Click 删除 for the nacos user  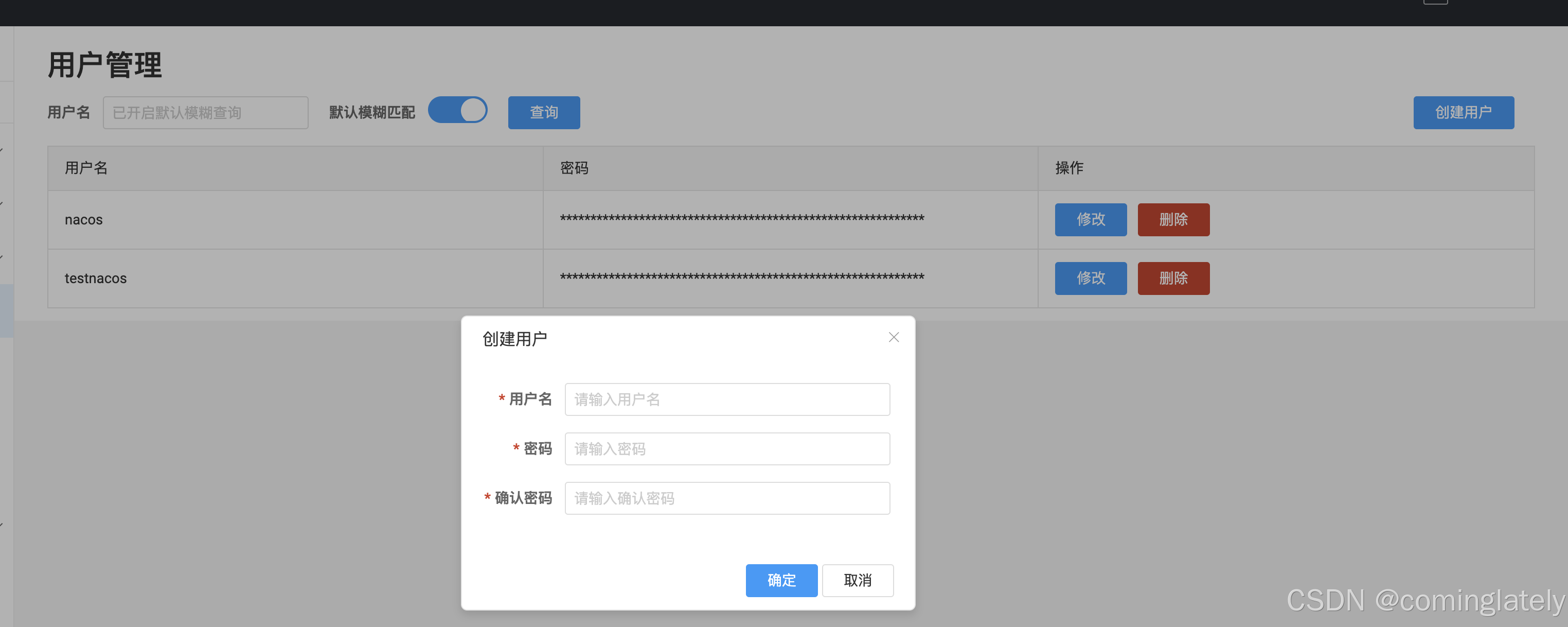[x=1173, y=219]
